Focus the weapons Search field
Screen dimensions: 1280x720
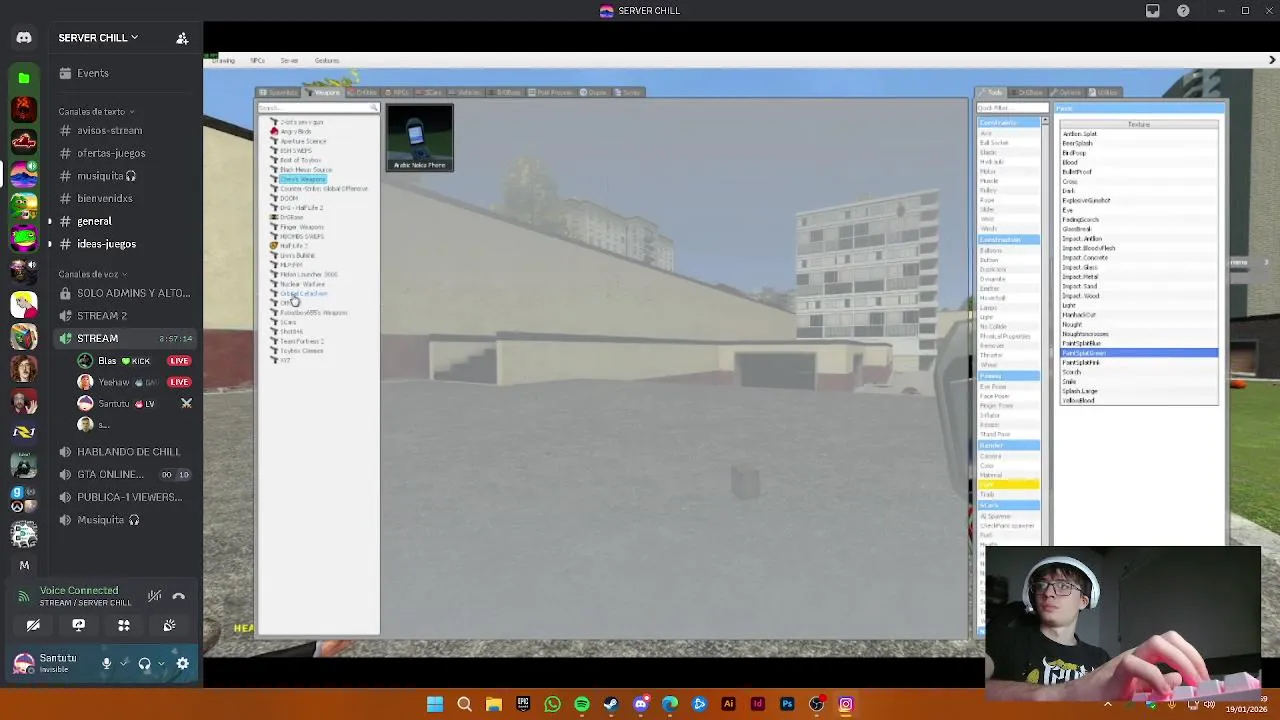tap(318, 108)
